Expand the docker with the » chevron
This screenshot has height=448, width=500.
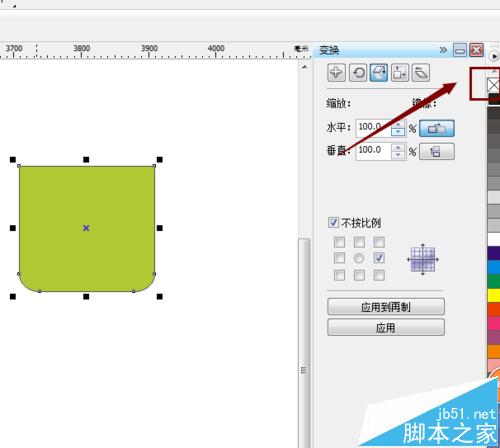coord(443,50)
